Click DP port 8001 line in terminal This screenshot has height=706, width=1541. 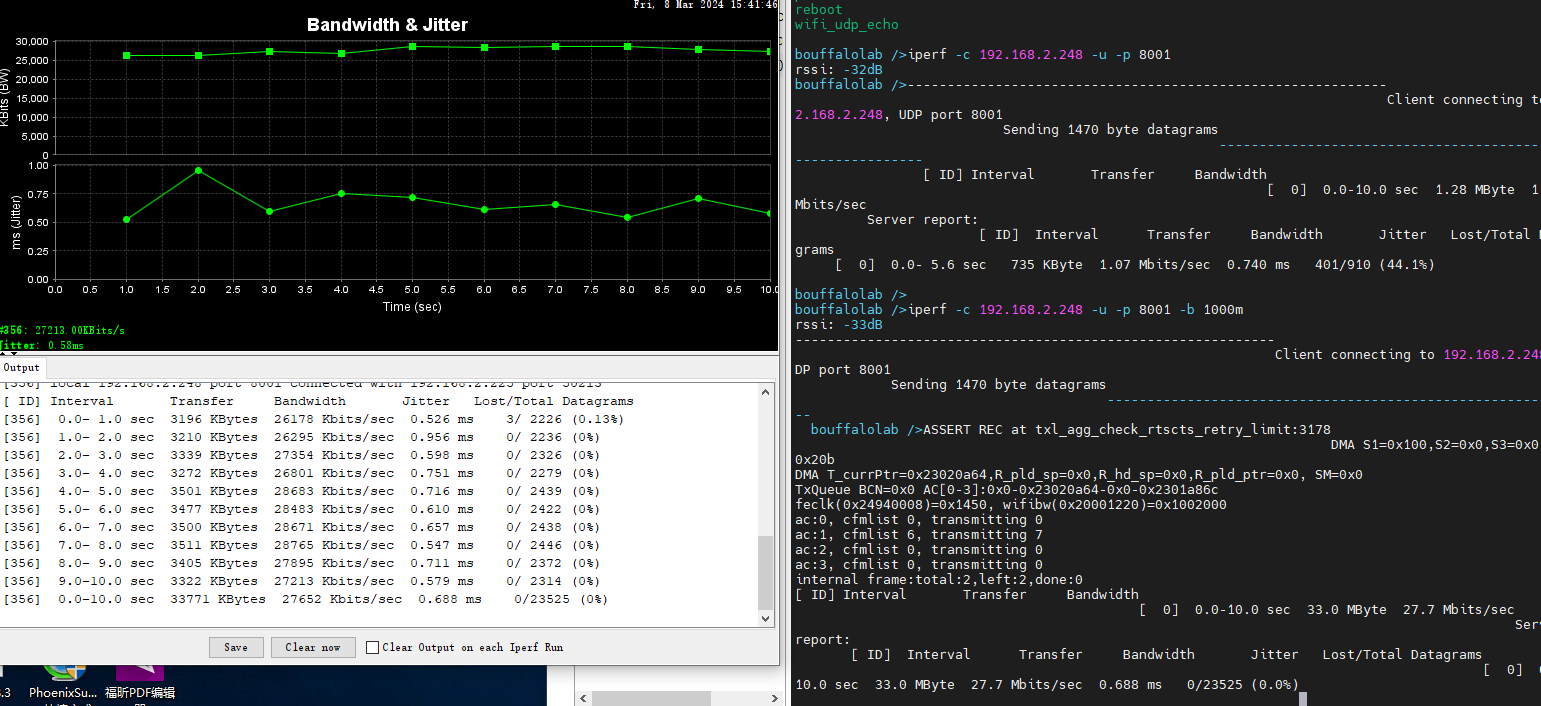point(843,370)
